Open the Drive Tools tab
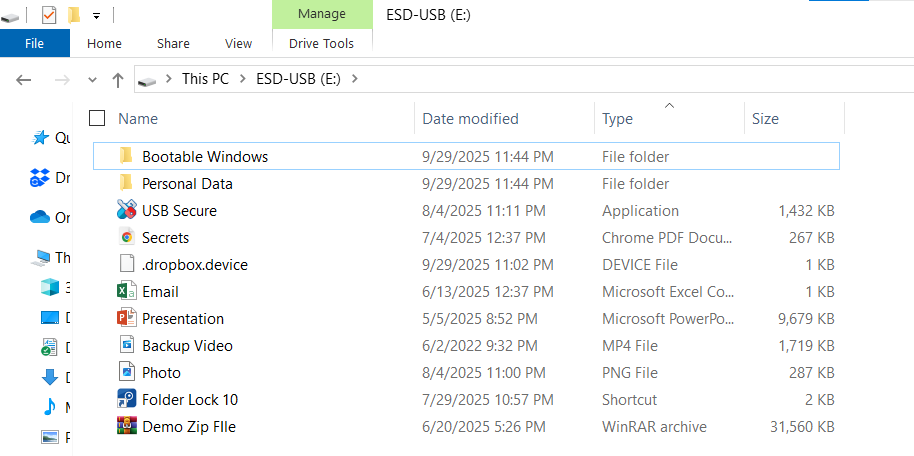The height and width of the screenshot is (456, 914). pos(322,43)
